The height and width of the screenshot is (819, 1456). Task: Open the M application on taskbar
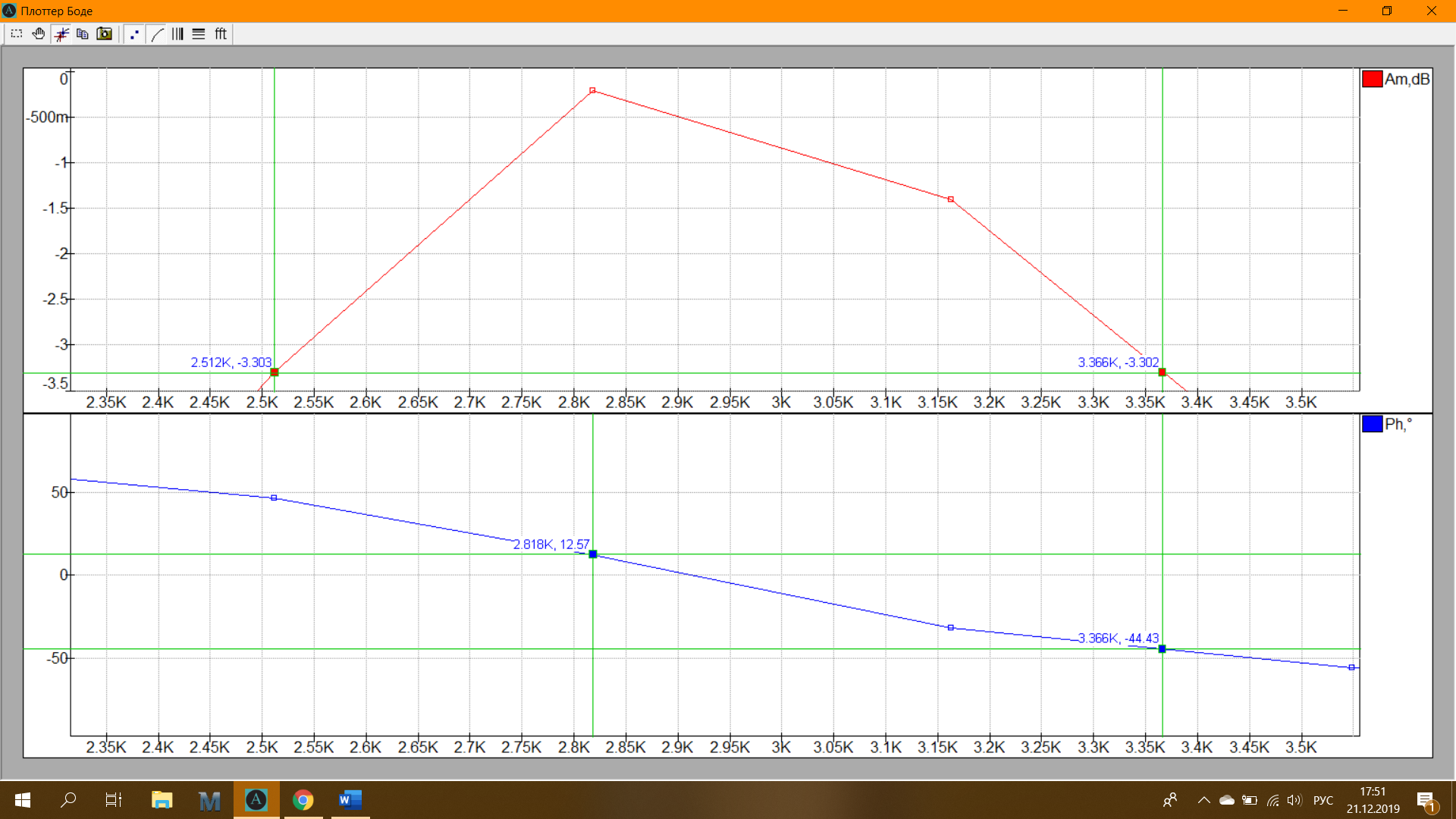pos(209,800)
